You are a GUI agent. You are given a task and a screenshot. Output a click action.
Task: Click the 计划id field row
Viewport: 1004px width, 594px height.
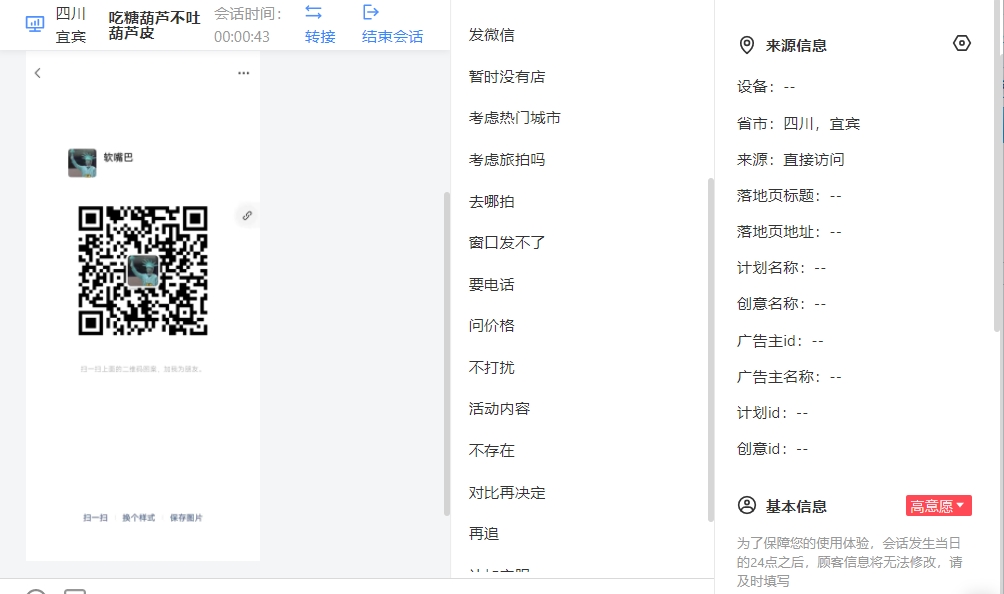pos(772,412)
